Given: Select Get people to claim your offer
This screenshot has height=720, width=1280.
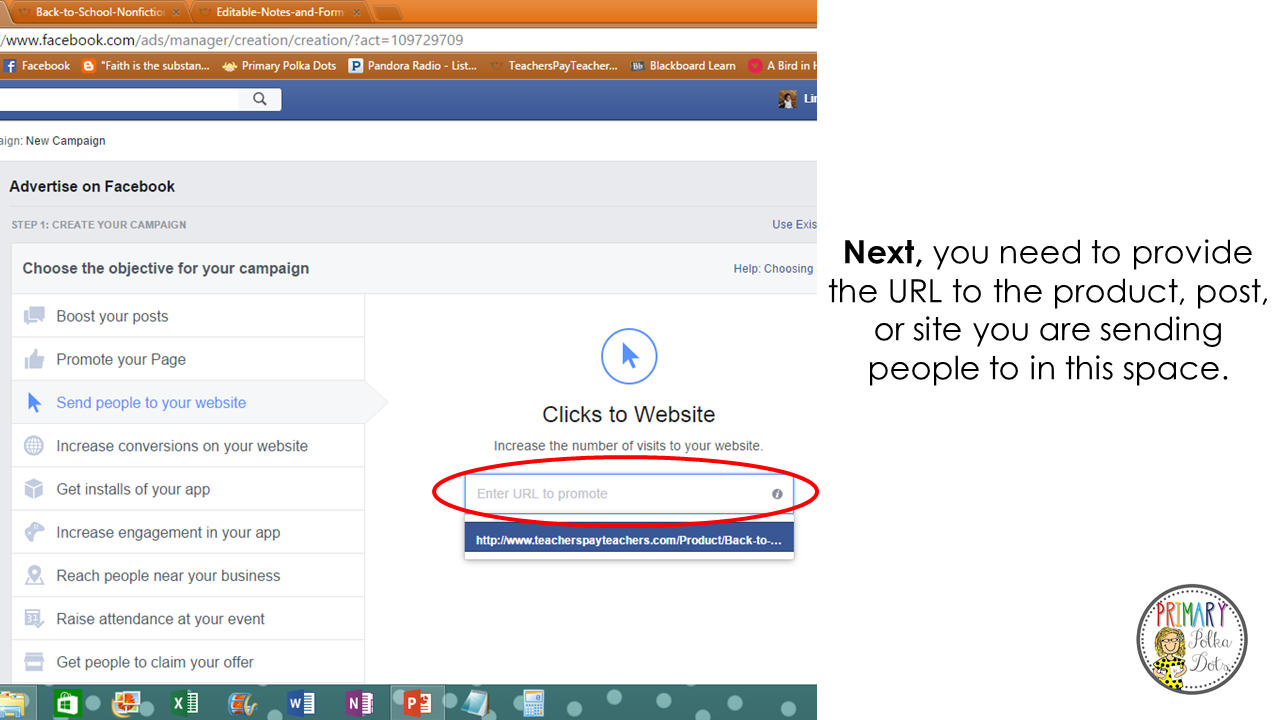Looking at the screenshot, I should (x=188, y=662).
